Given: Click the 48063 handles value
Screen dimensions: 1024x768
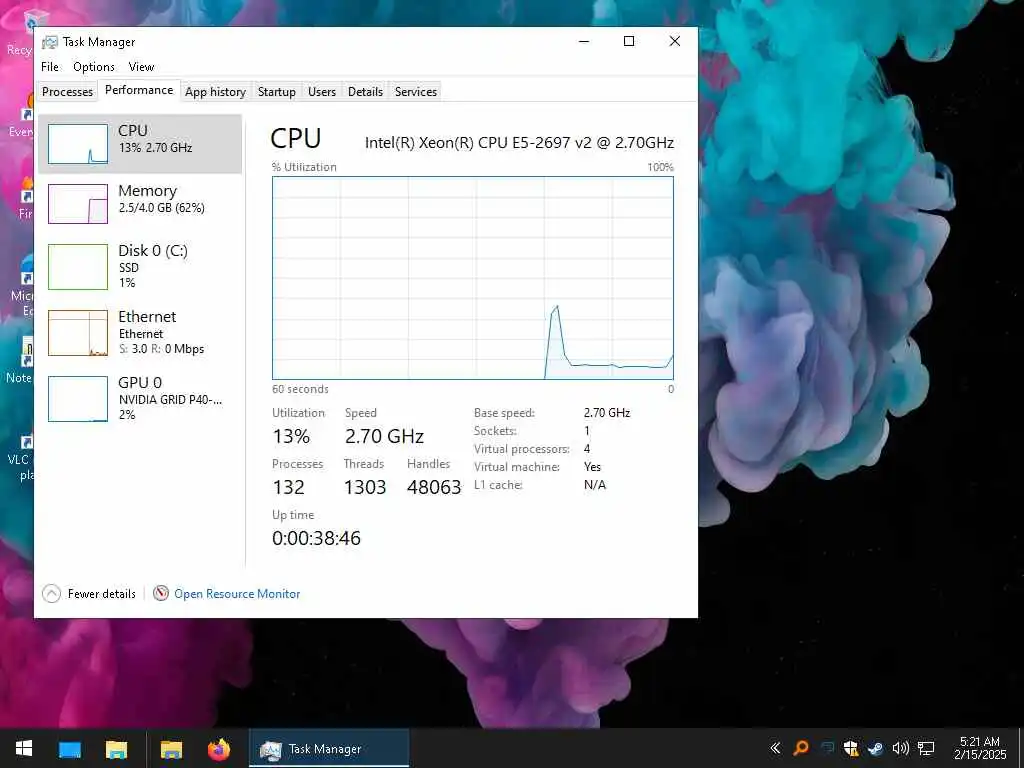Looking at the screenshot, I should click(434, 487).
